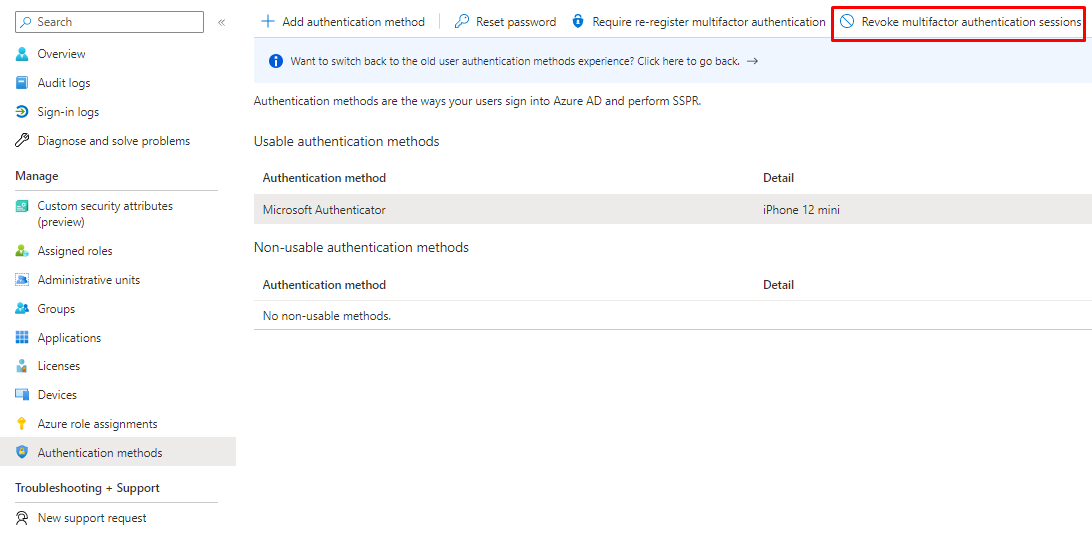Go to Administrative units page
Viewport: 1092px width, 533px height.
point(88,280)
